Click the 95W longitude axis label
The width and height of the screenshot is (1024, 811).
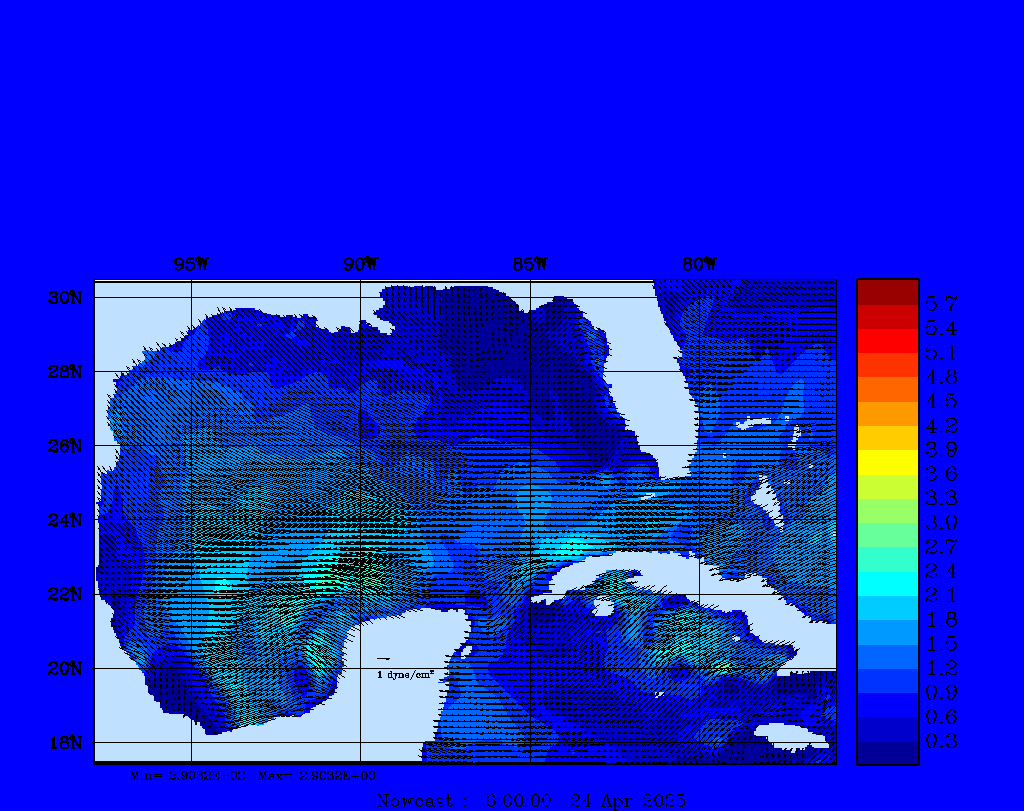pos(191,264)
